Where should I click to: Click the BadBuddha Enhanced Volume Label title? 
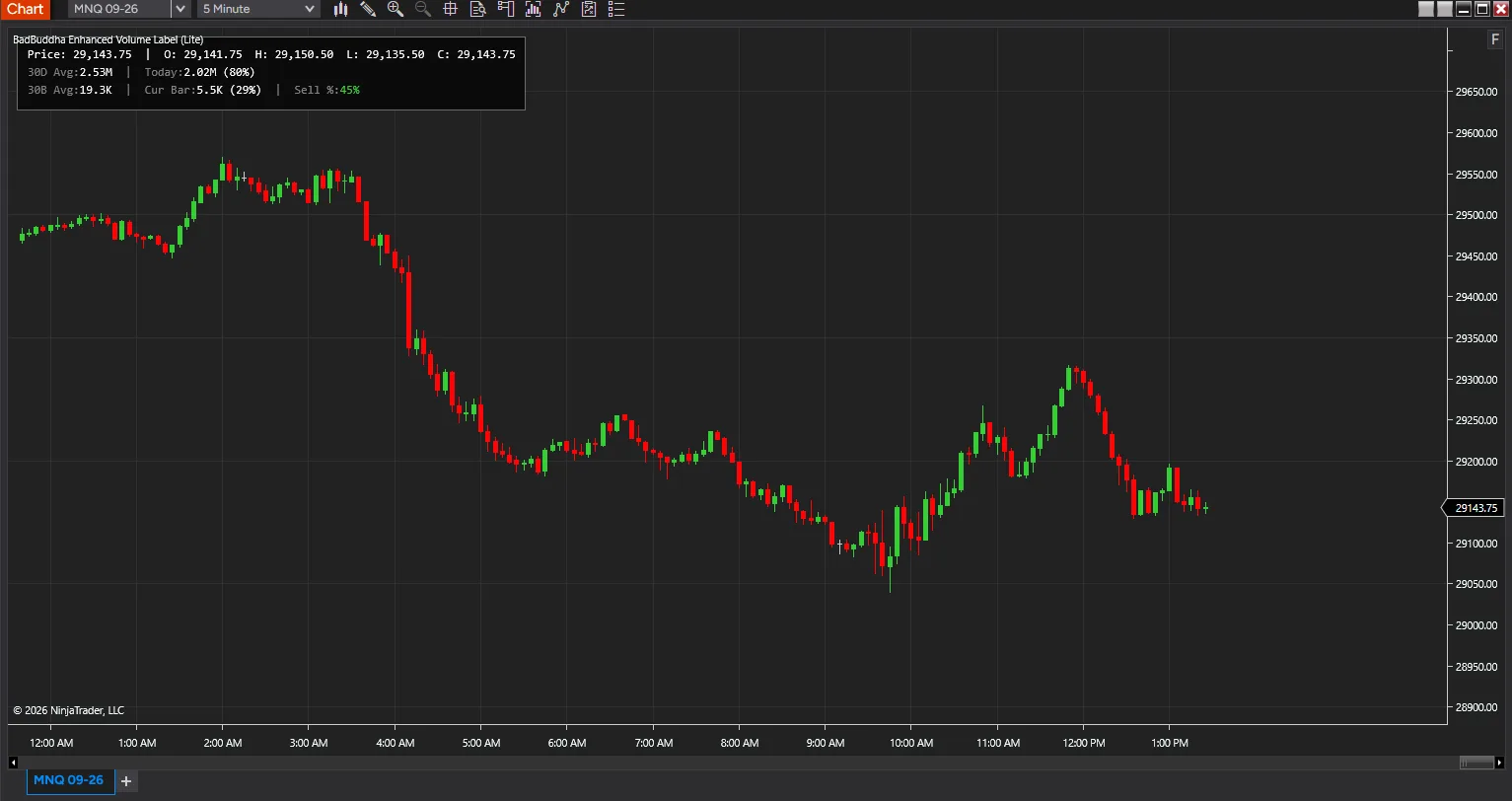(x=108, y=39)
